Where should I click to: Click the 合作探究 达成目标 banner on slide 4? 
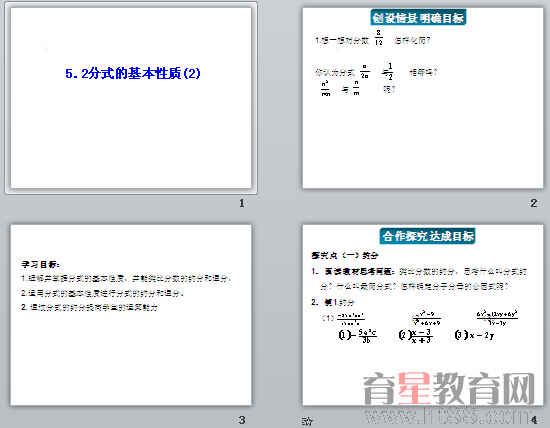428,236
